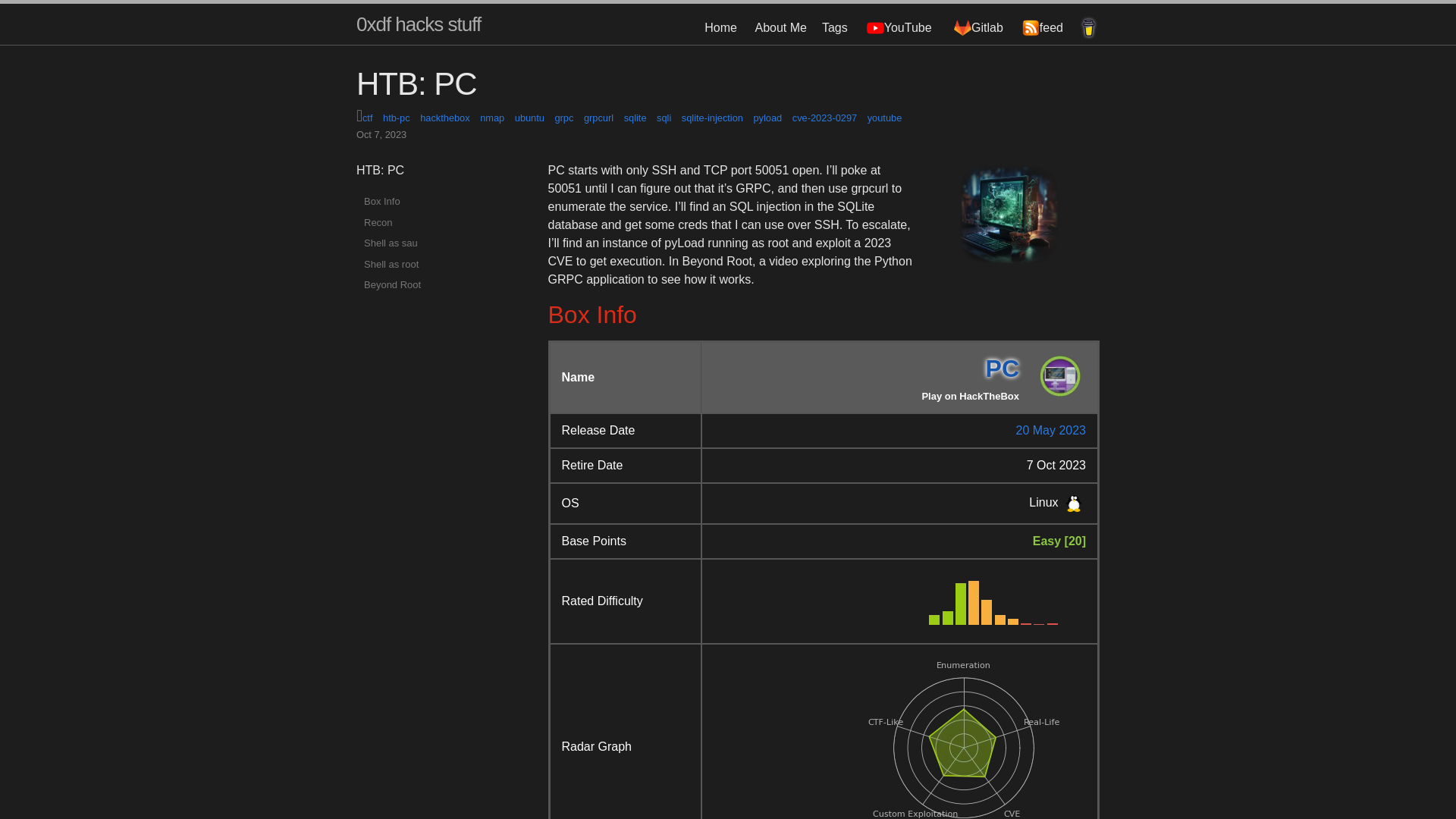Open the sqlite-injection tag
The width and height of the screenshot is (1456, 819).
(x=712, y=118)
